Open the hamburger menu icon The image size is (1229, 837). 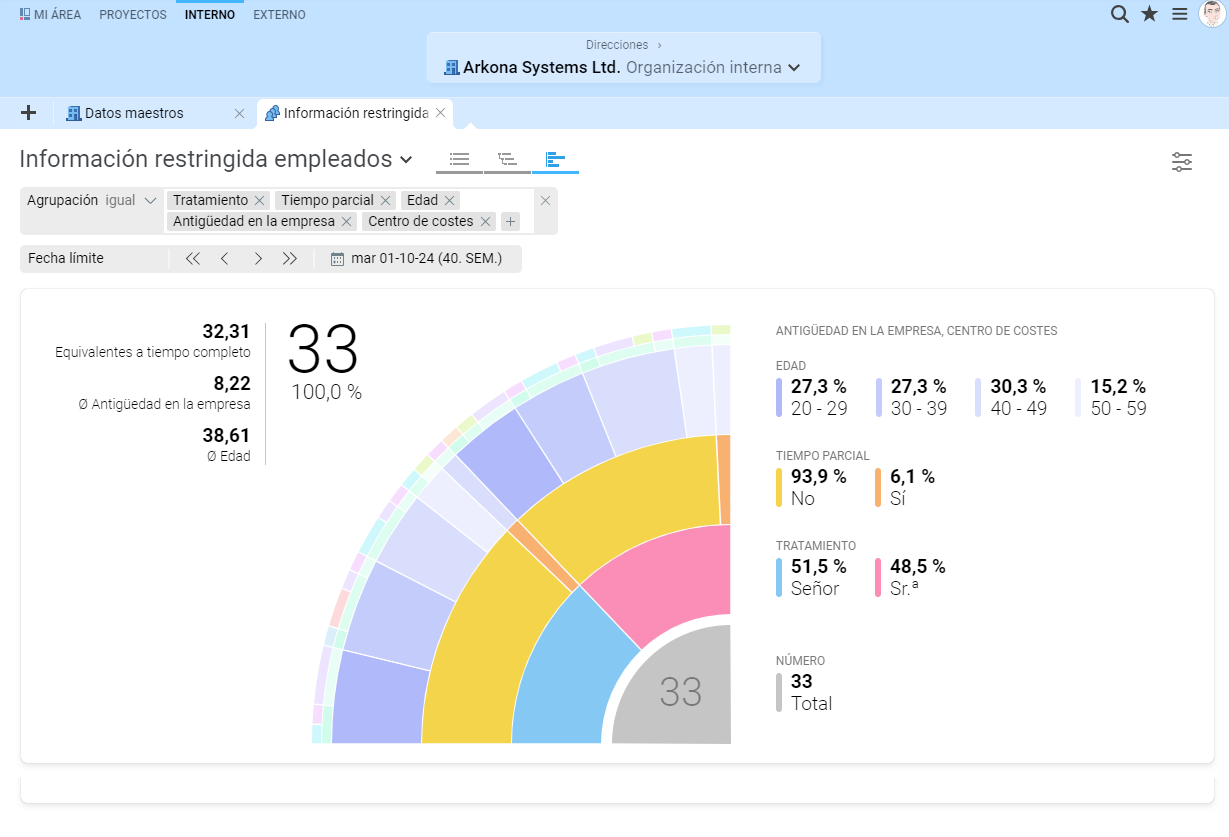click(1180, 14)
